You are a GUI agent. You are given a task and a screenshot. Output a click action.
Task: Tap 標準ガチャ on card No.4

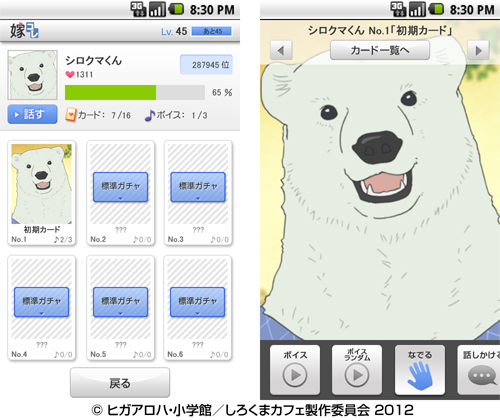click(x=41, y=302)
